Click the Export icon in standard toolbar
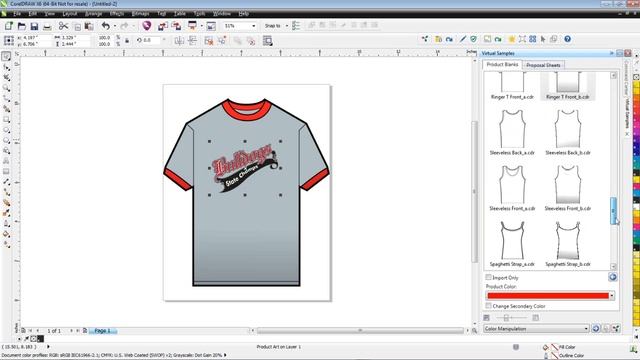The width and height of the screenshot is (640, 360). coord(176,26)
